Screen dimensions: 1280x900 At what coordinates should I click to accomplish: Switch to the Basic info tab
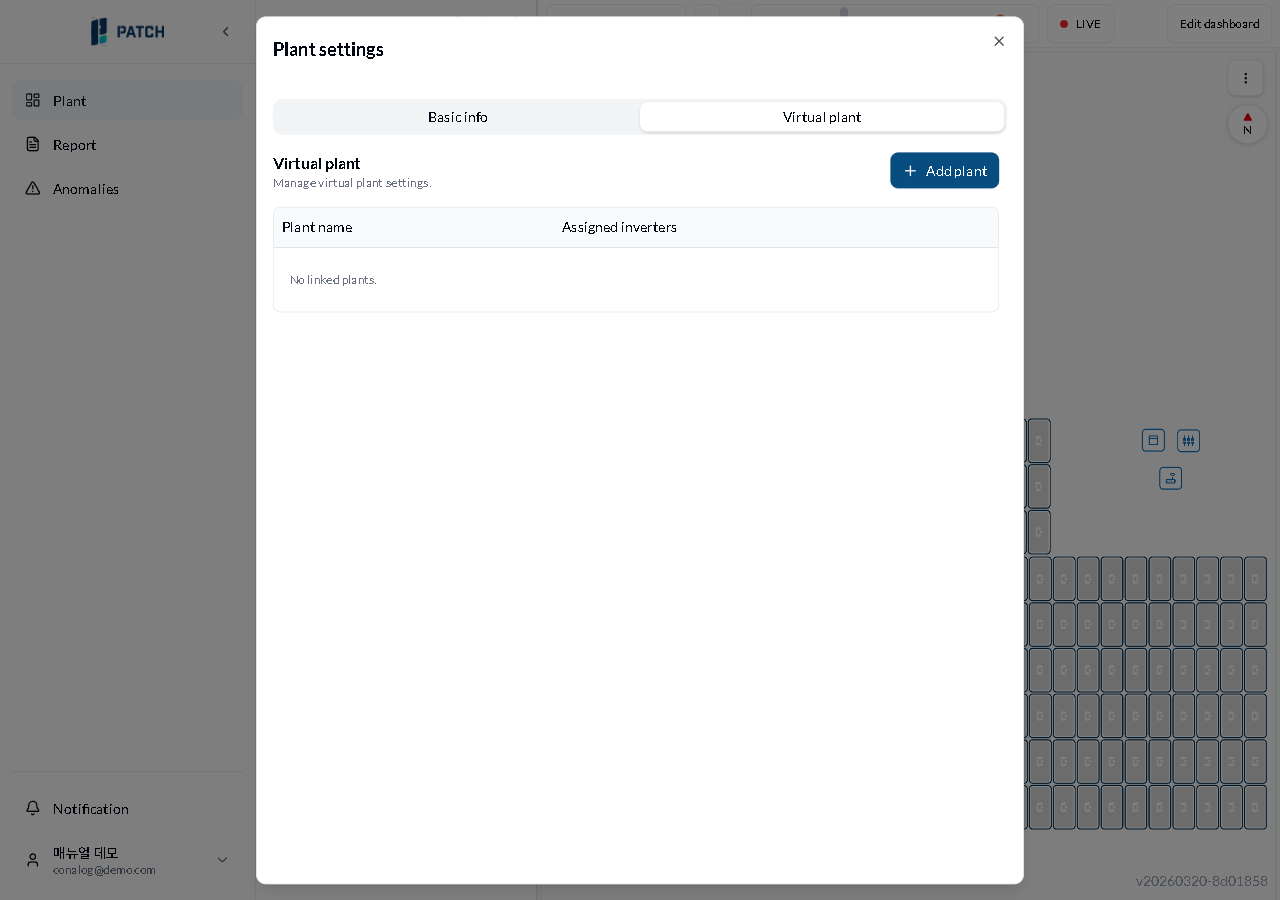(x=457, y=117)
